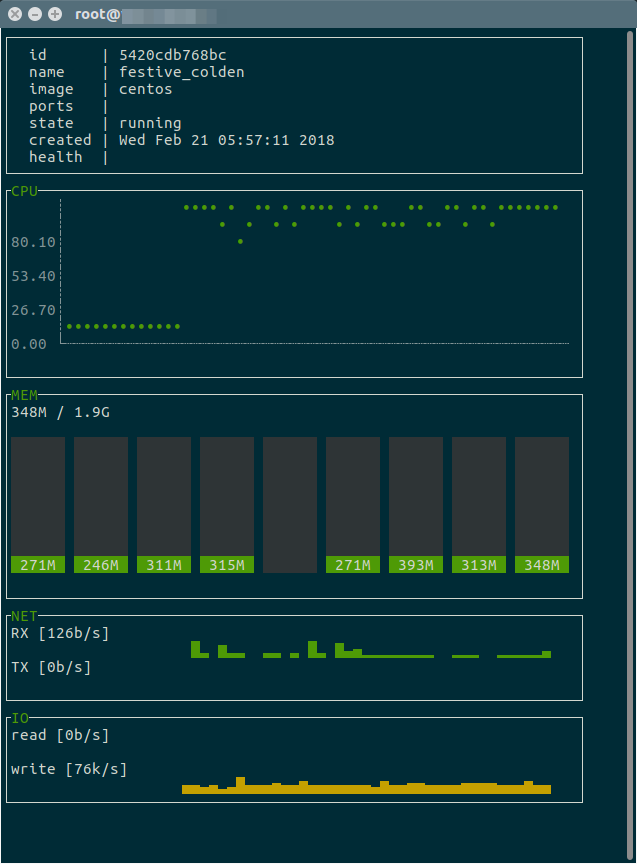The image size is (637, 864).
Task: Minimize the terminal window
Action: pyautogui.click(x=35, y=14)
